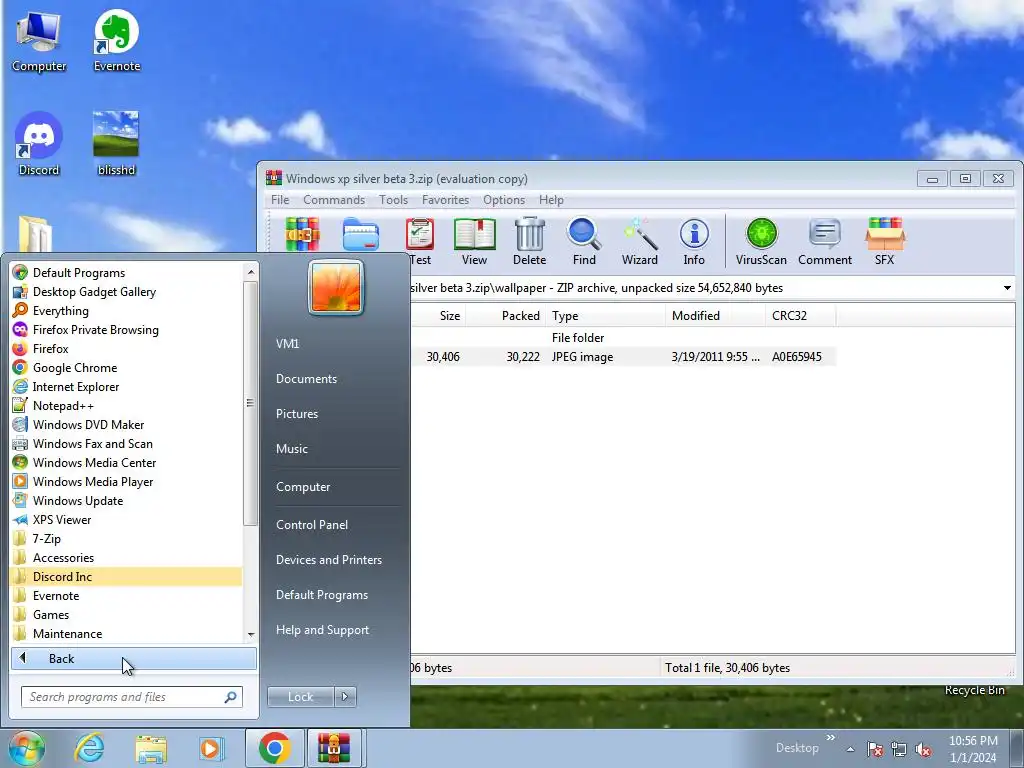Click the Search programs and files box
Viewport: 1024px width, 768px height.
132,697
